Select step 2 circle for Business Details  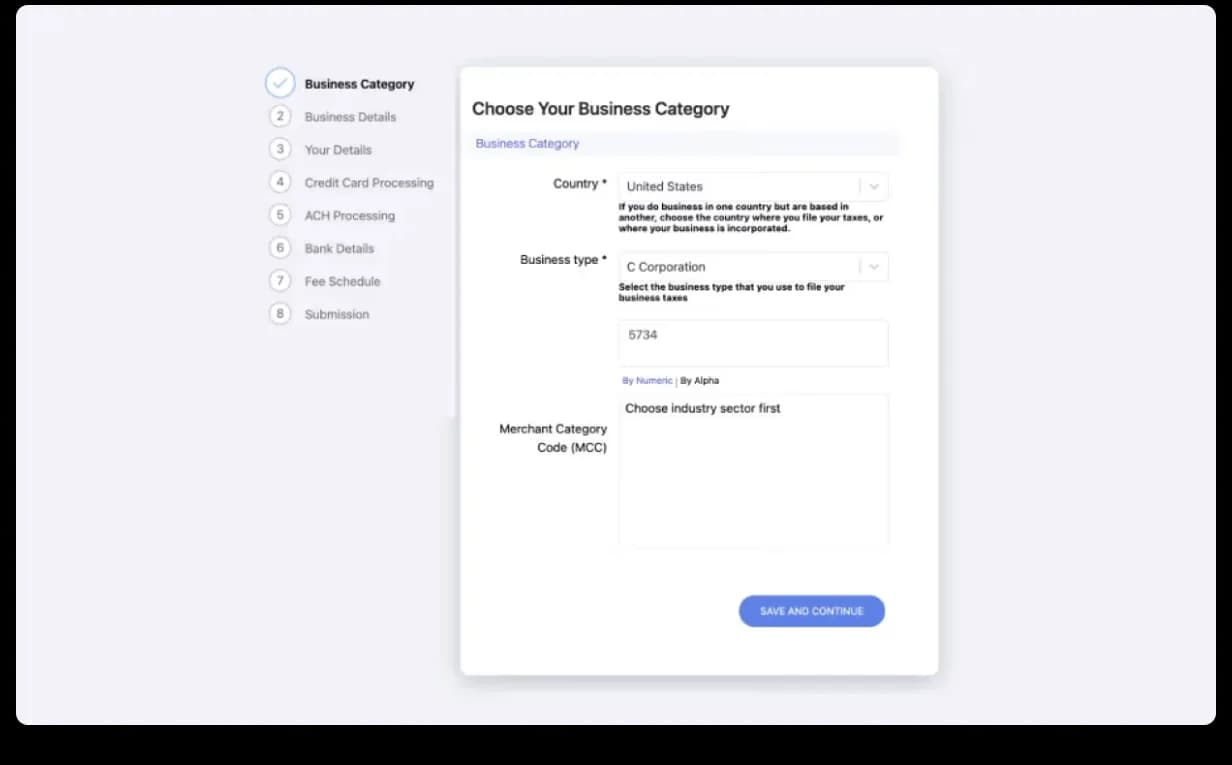[280, 116]
